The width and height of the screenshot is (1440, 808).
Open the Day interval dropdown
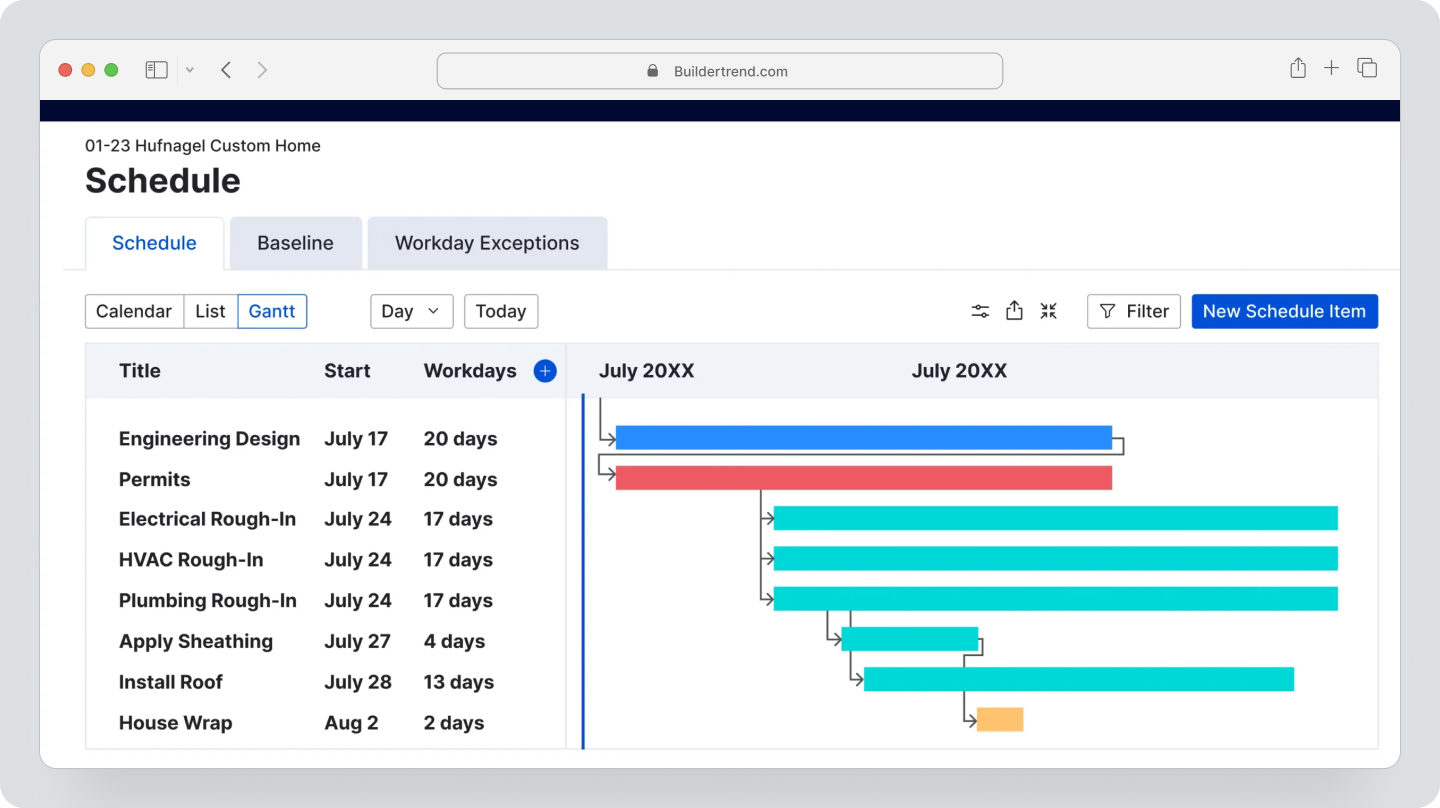coord(411,311)
